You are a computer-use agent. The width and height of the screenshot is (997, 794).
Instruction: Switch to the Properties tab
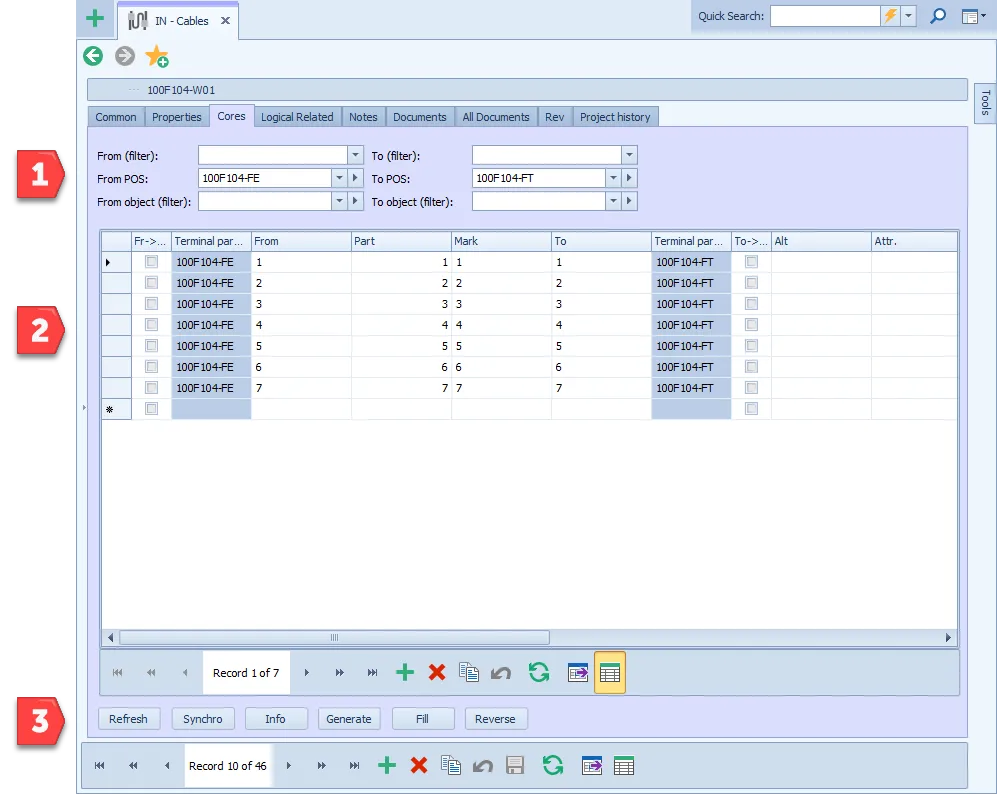[x=177, y=117]
